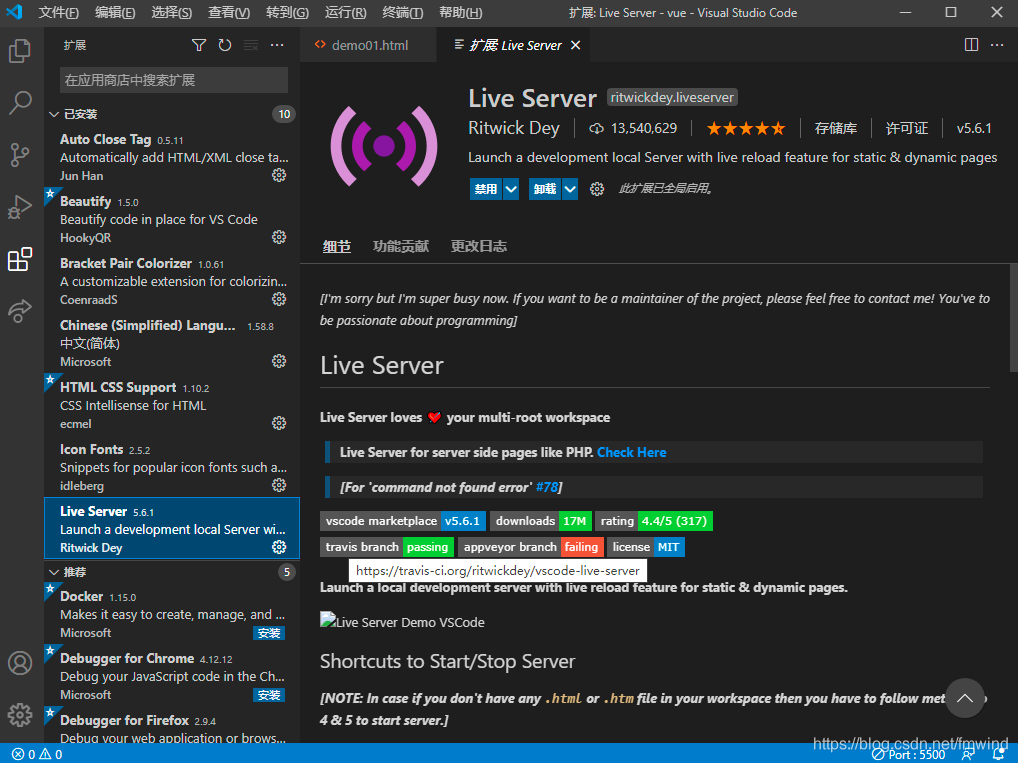Image resolution: width=1018 pixels, height=763 pixels.
Task: Click the Uninstall (卸载) button
Action: pos(545,189)
